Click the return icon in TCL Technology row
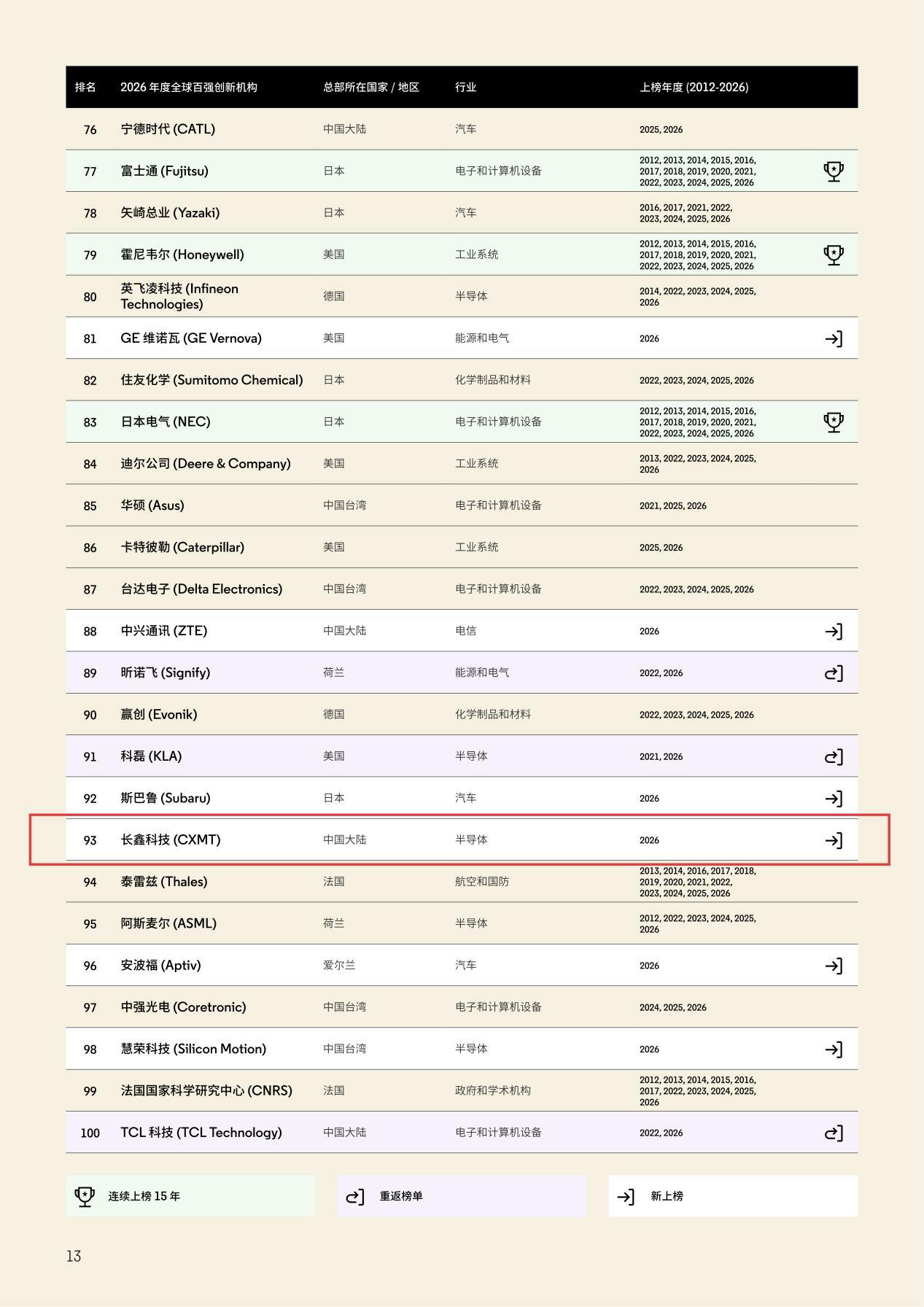The width and height of the screenshot is (924, 1307). pyautogui.click(x=834, y=1133)
